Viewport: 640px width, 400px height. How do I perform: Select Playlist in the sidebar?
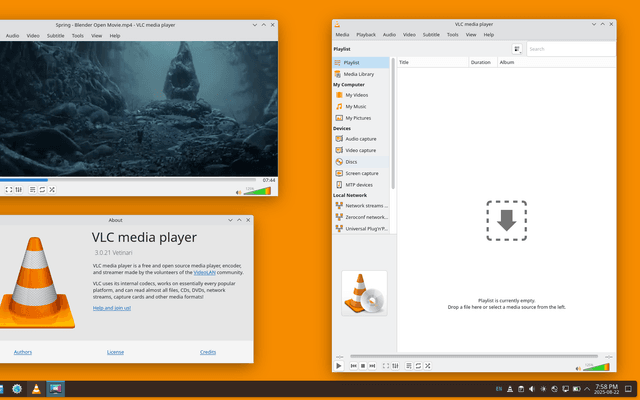[x=361, y=62]
